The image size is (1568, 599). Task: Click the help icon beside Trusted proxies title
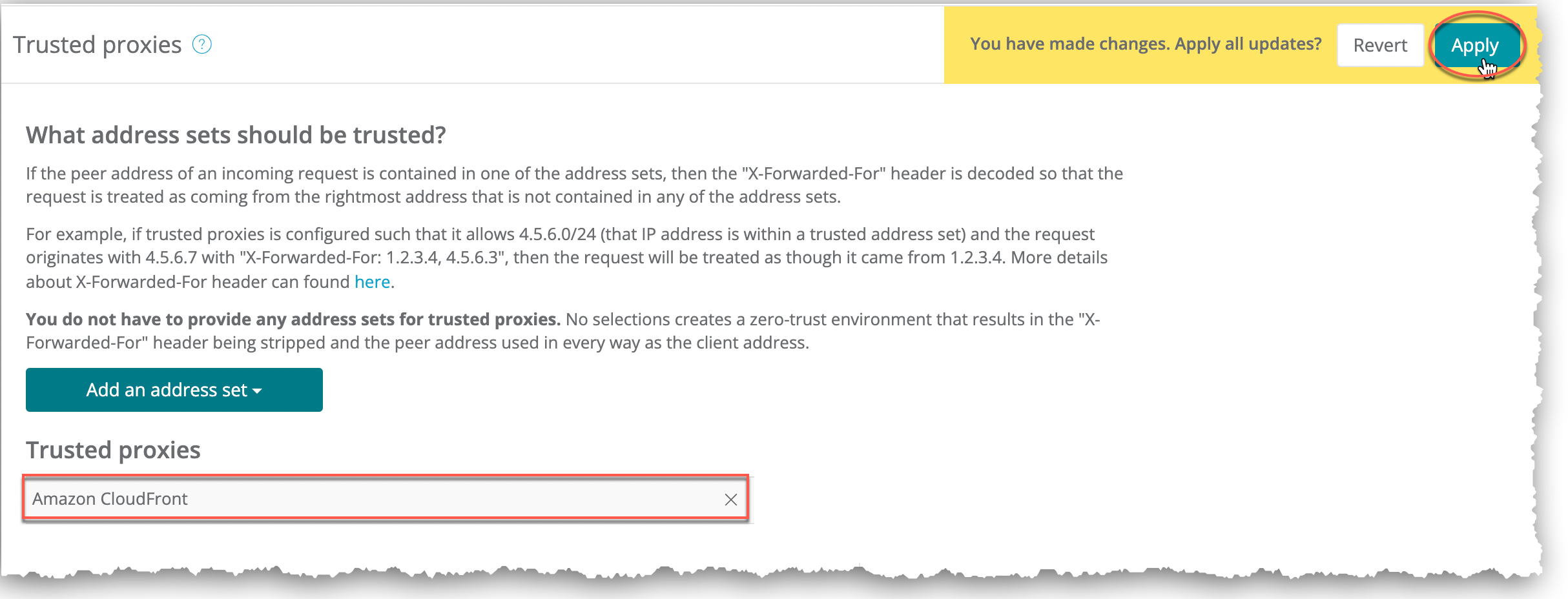[202, 45]
